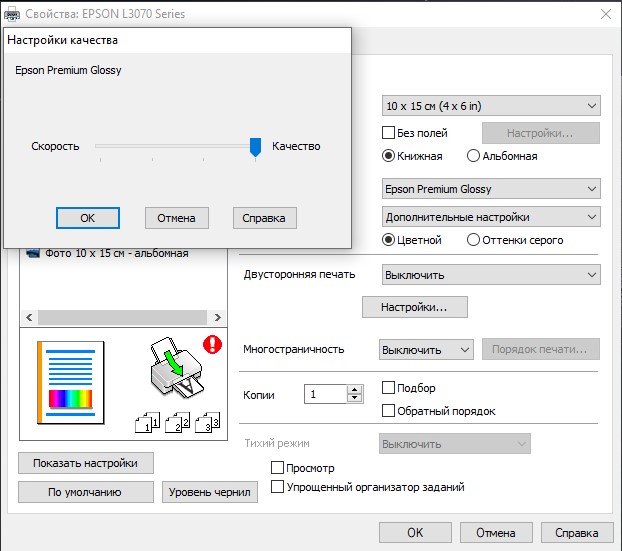Click the photo preset icon beside Фото 10 x 15
622x551 pixels.
click(x=33, y=253)
